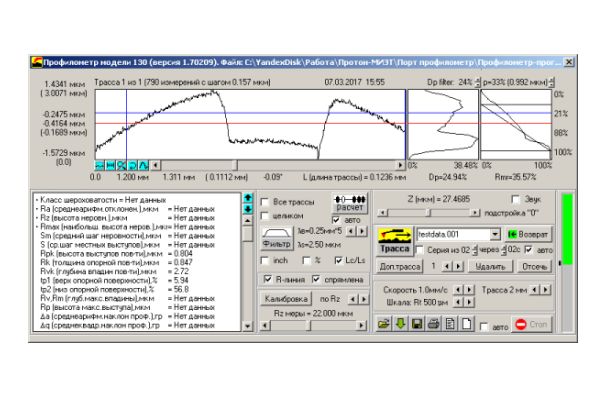Click the waveform curve icon below the graph
This screenshot has width=600, height=400.
pyautogui.click(x=143, y=165)
